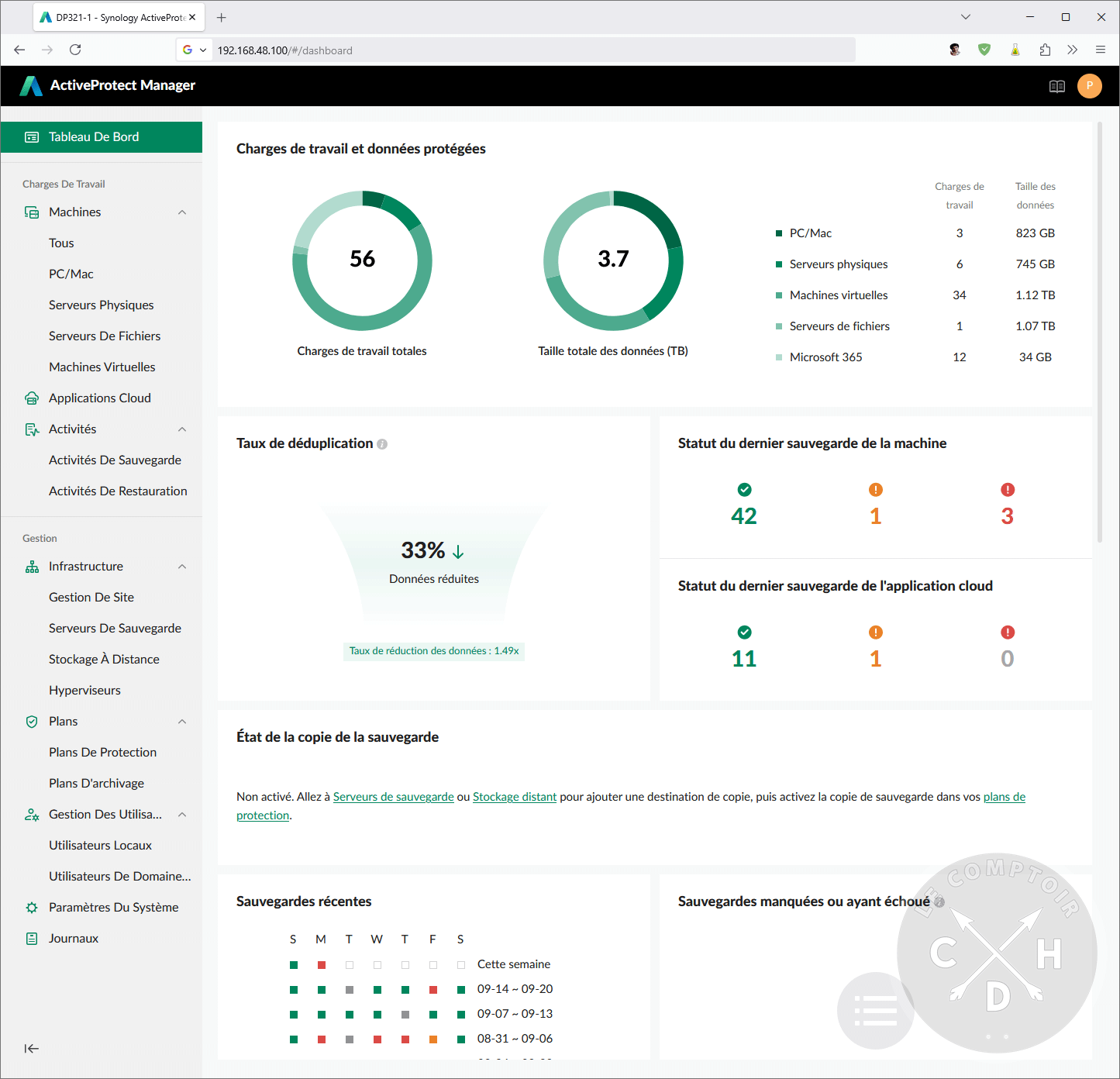1120x1079 pixels.
Task: Collapse the Infrastructure section
Action: 182,566
